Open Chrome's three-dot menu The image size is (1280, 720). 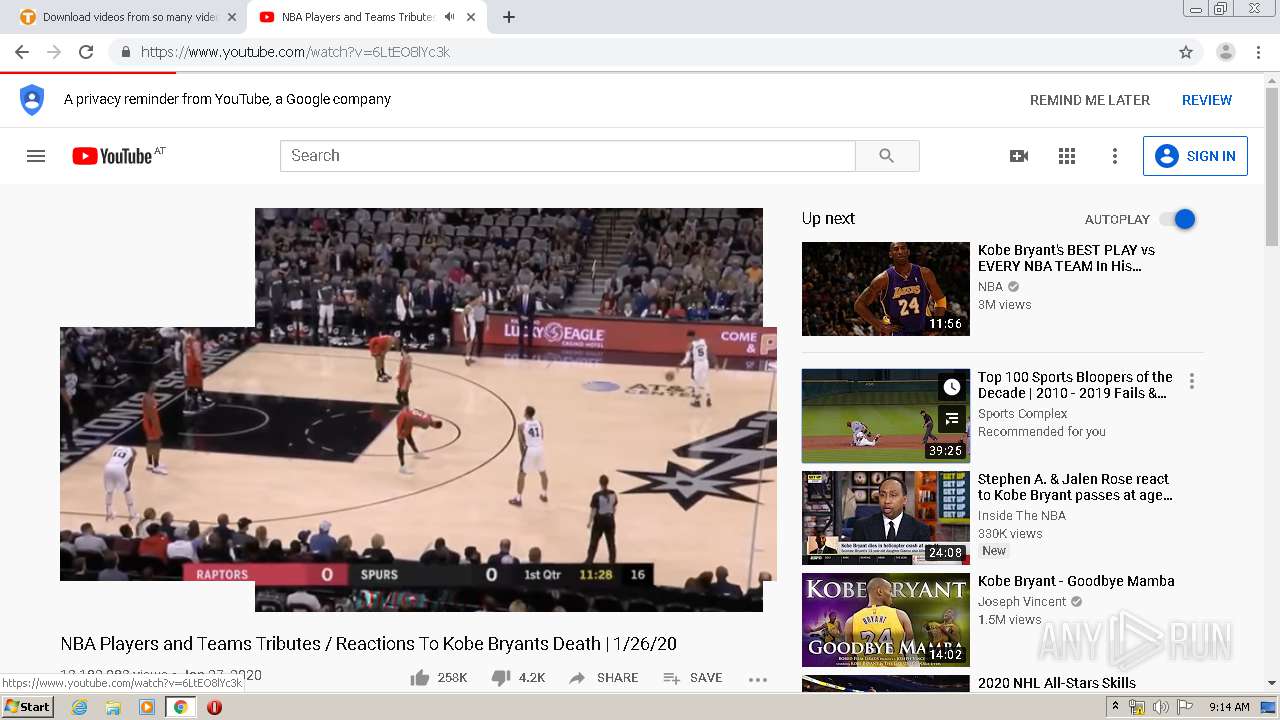point(1259,52)
